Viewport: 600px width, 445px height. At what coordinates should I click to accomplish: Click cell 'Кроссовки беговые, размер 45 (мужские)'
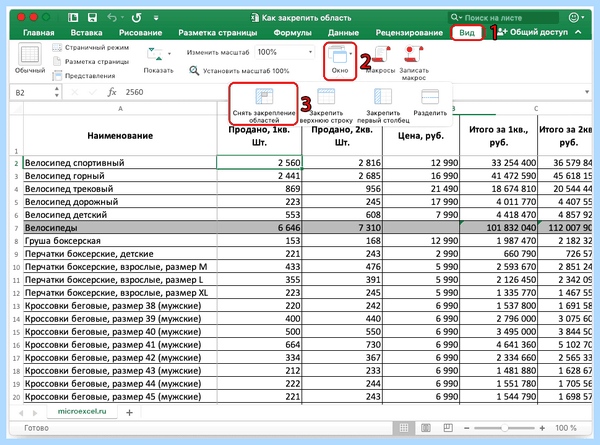[x=120, y=397]
